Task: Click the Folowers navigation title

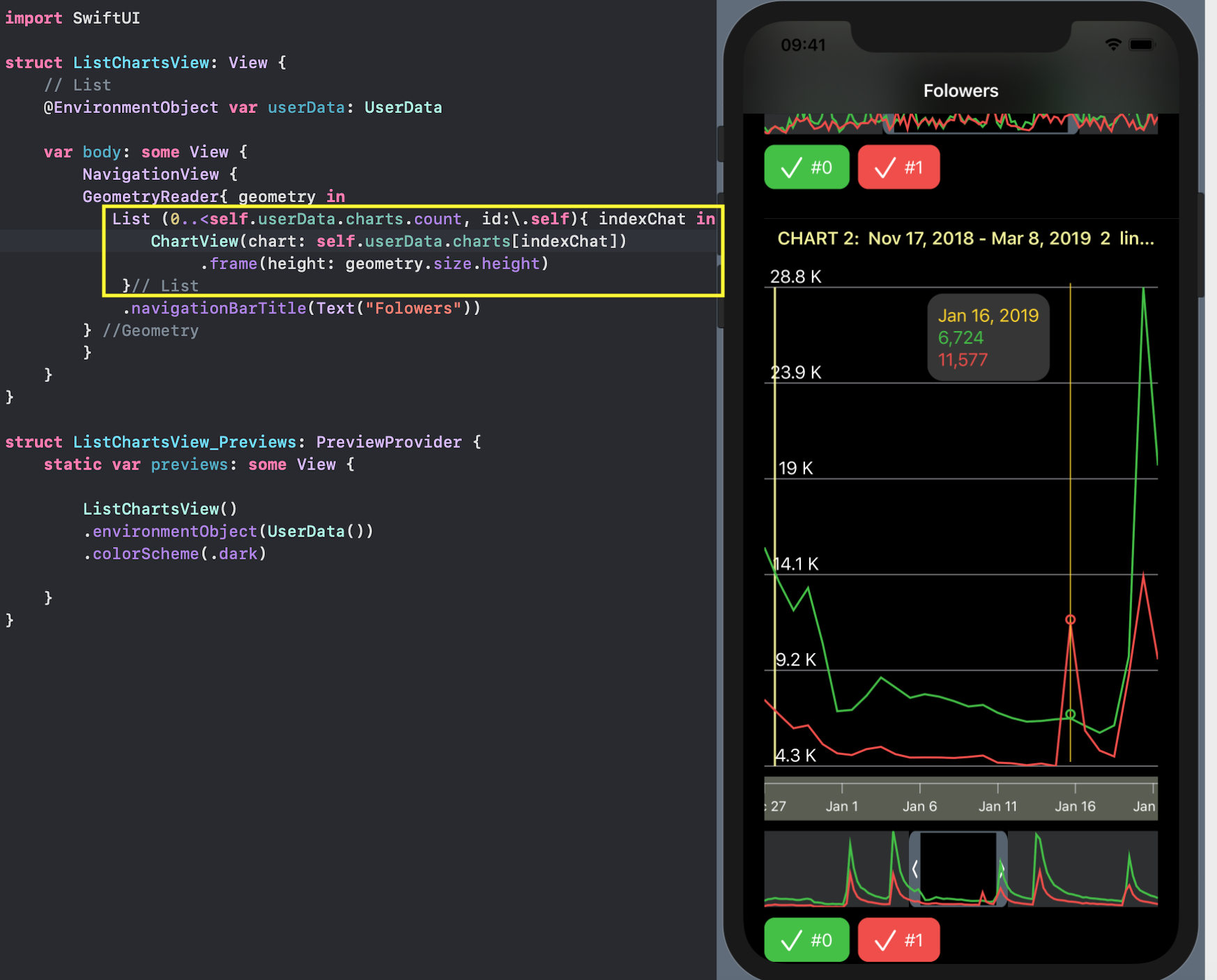Action: 960,91
